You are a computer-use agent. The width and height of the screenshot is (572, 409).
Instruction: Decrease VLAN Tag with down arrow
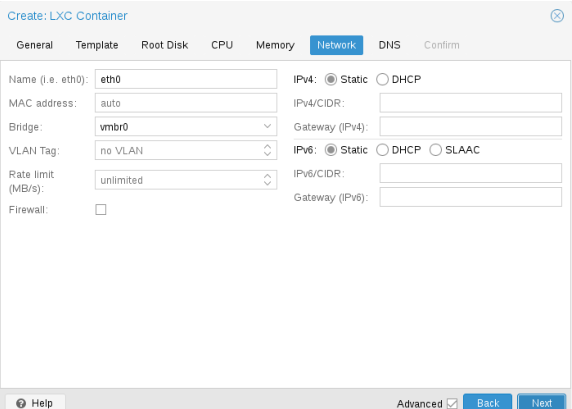tap(267, 154)
